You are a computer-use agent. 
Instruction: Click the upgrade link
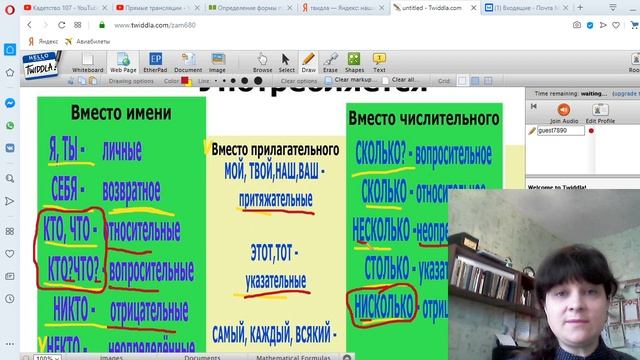point(626,93)
